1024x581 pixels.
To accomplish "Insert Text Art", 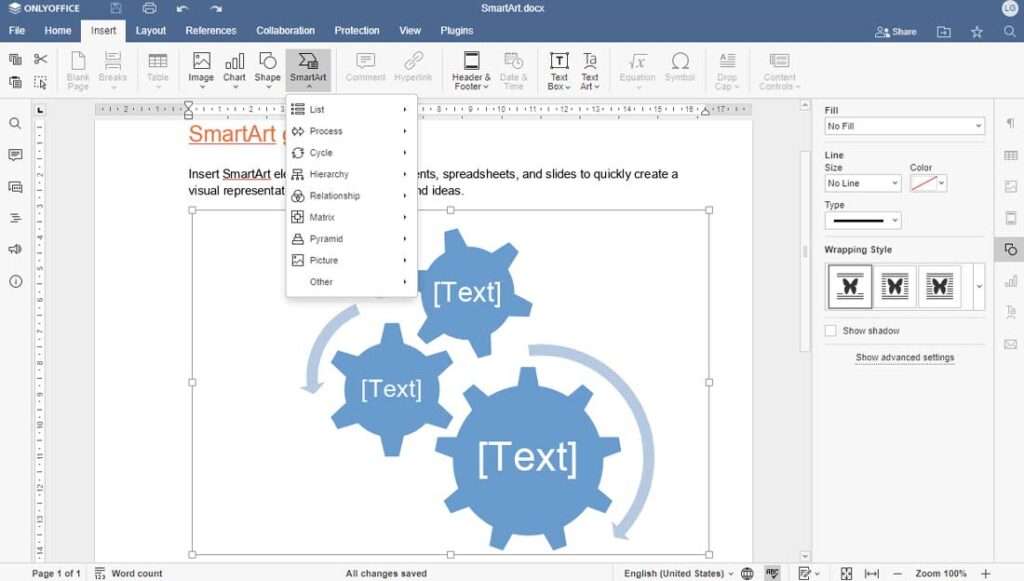I will pyautogui.click(x=590, y=71).
